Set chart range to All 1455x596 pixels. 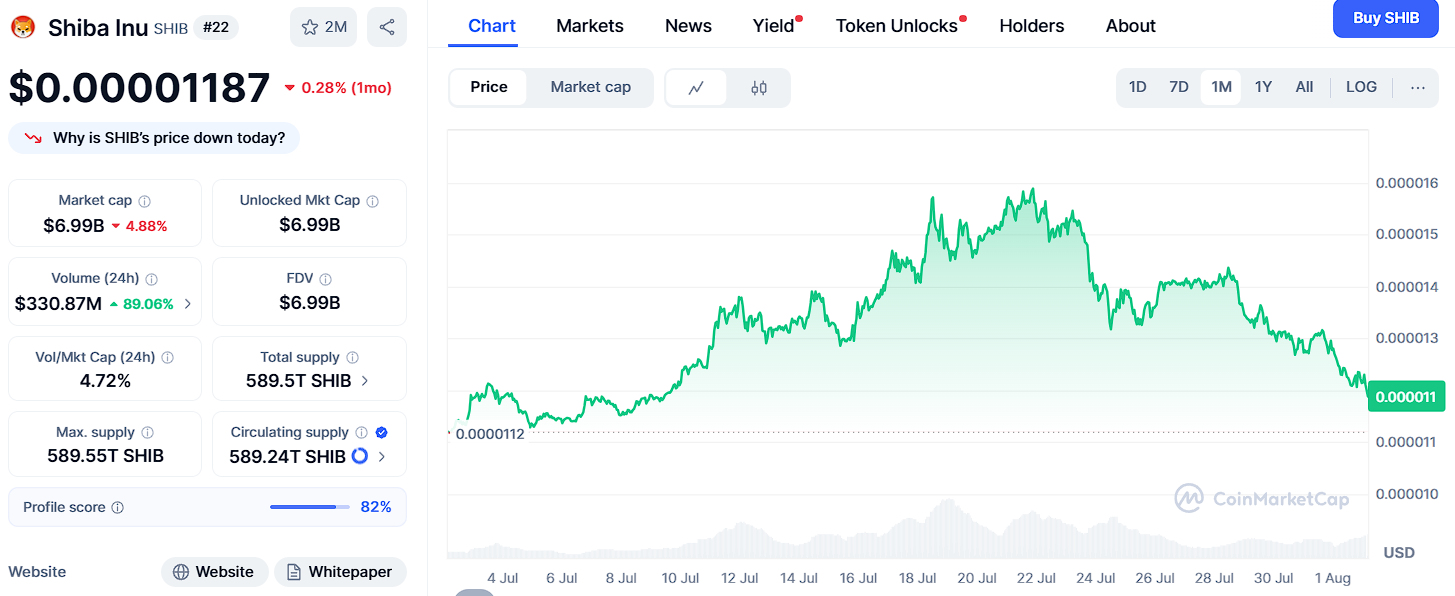pyautogui.click(x=1304, y=87)
